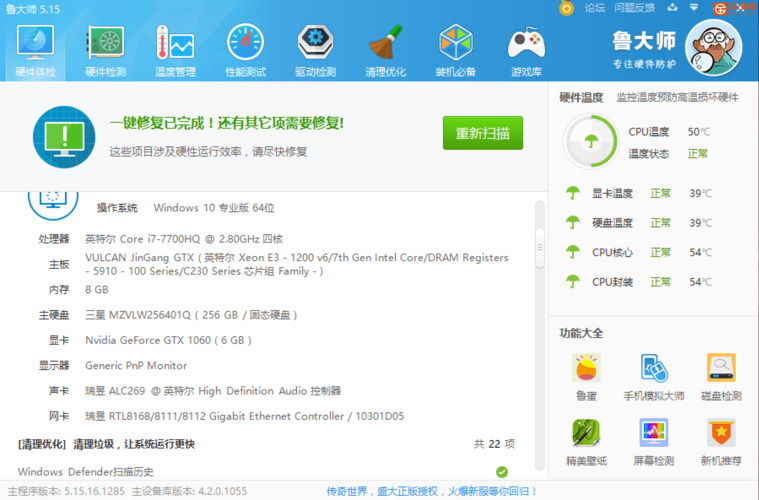Click the computer overview icon beside 操作系统
This screenshot has height=500, width=759.
[53, 204]
